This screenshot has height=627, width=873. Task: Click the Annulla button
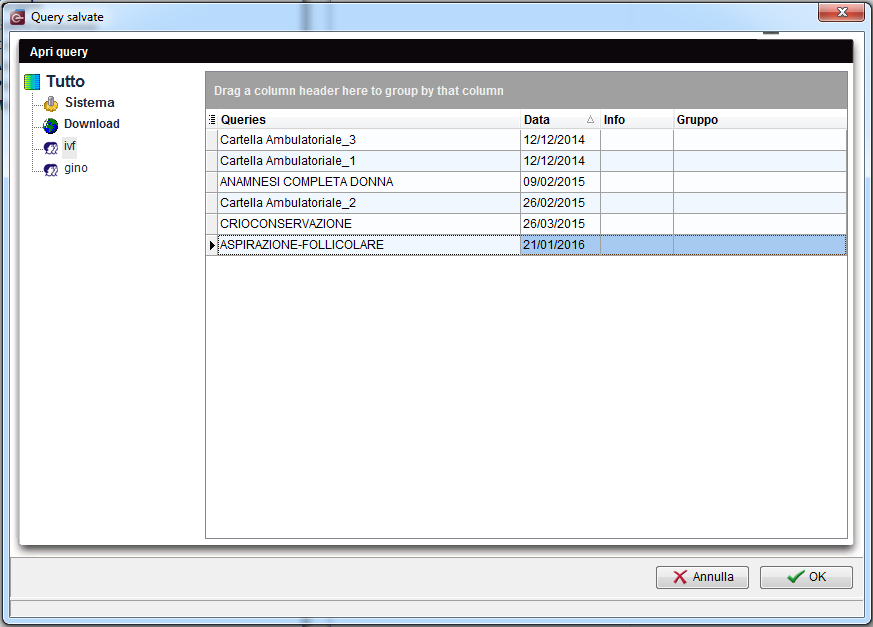click(702, 577)
